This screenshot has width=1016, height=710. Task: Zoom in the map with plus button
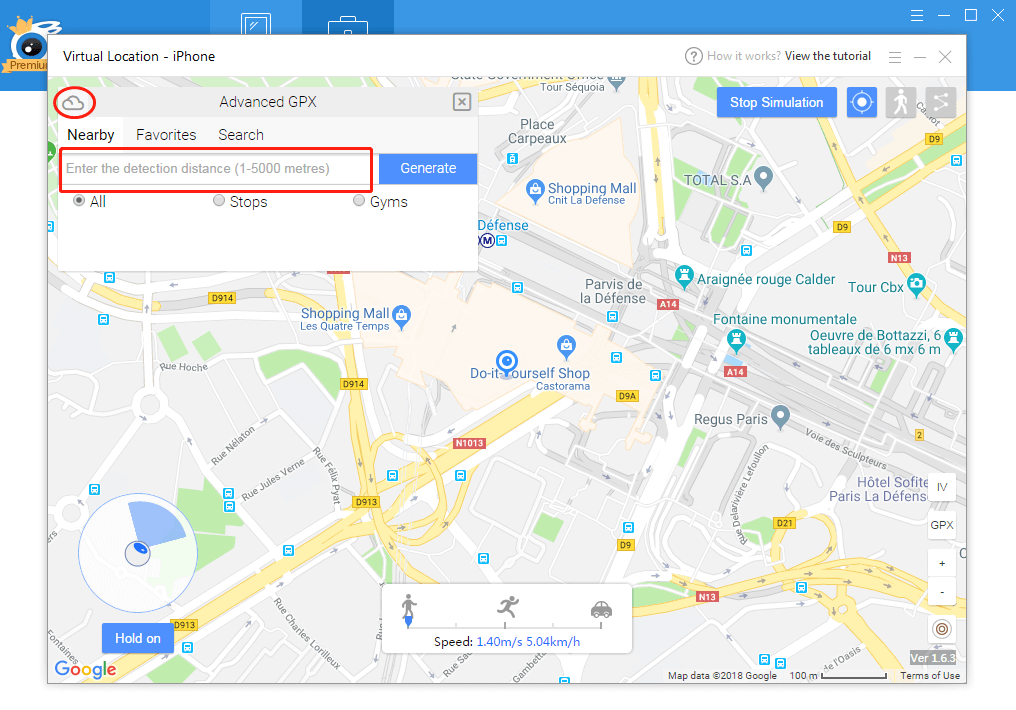coord(941,564)
